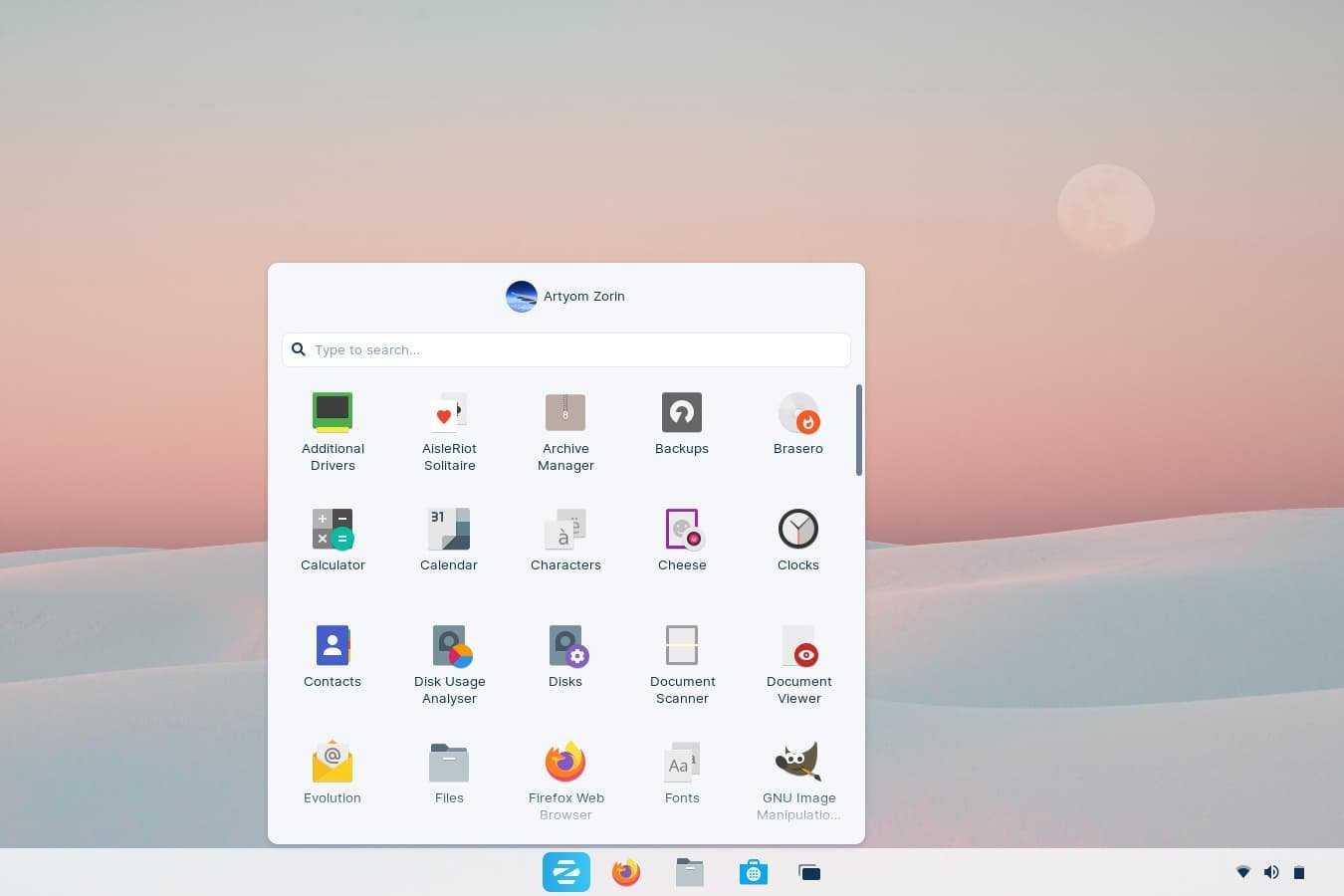Open the Contacts app

[x=333, y=657]
